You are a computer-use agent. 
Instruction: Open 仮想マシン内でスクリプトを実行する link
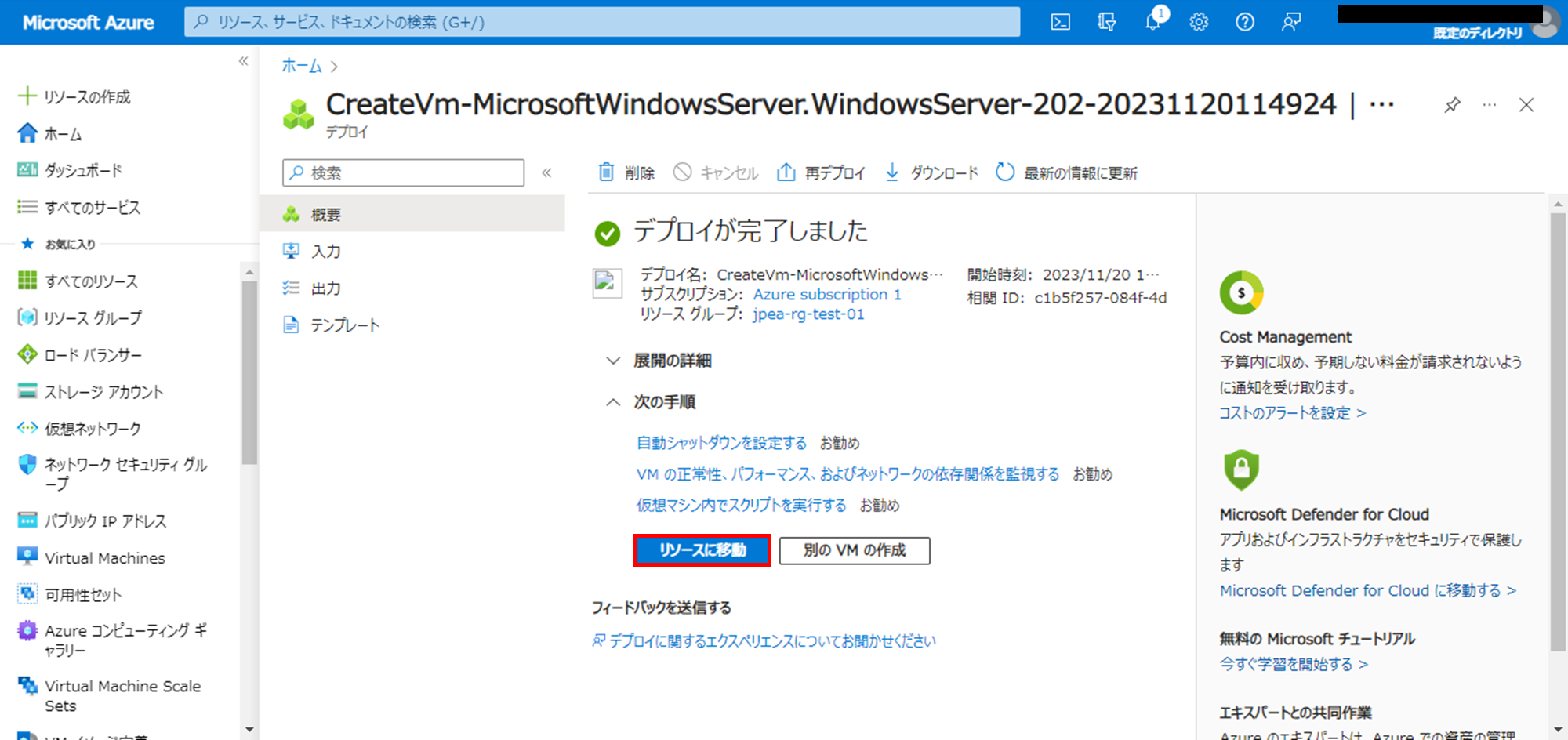pyautogui.click(x=741, y=506)
